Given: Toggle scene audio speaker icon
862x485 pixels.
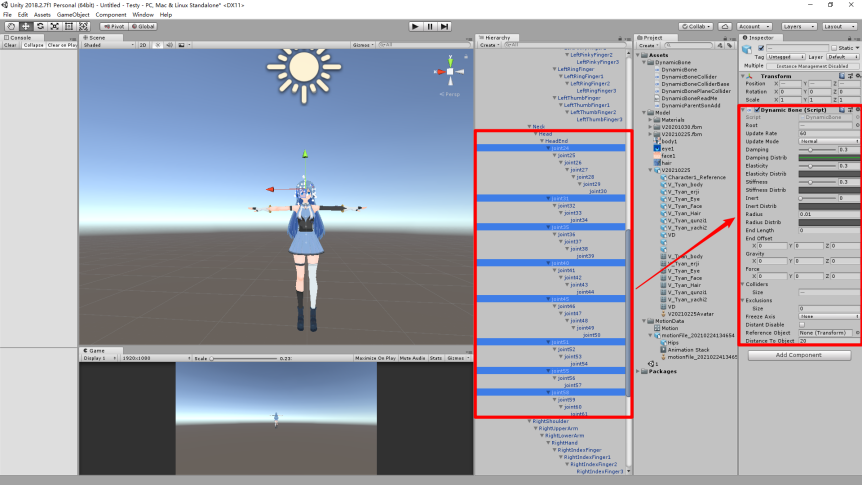Looking at the screenshot, I should (169, 45).
